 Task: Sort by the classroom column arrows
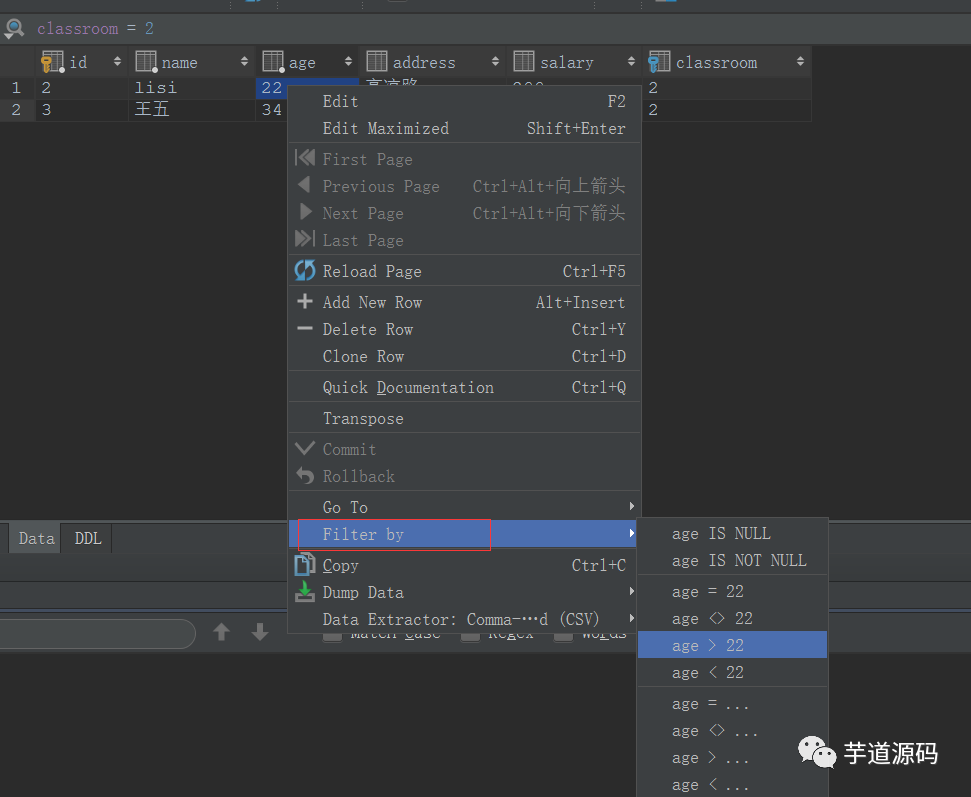pos(800,61)
